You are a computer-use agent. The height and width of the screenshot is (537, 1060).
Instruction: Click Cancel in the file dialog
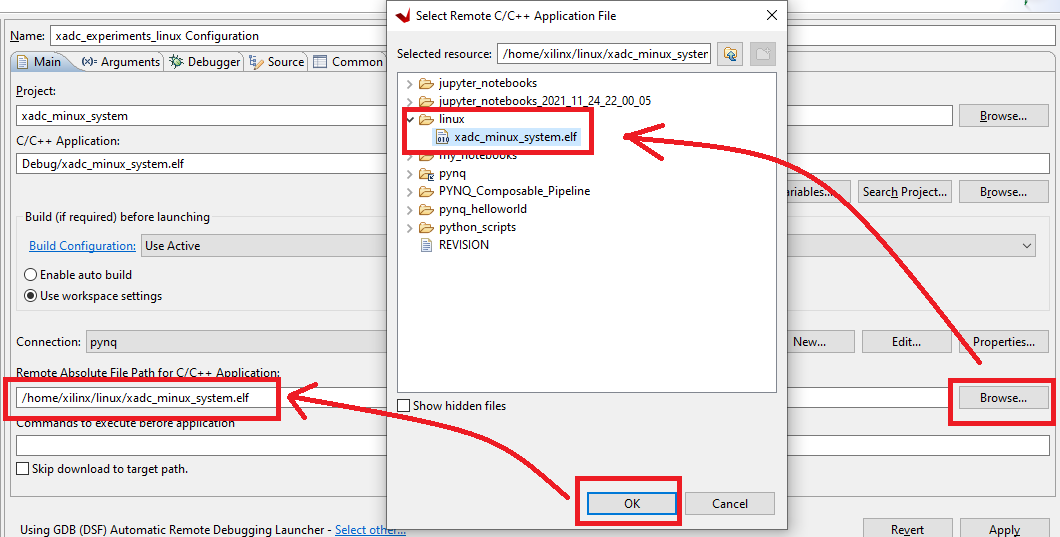[x=730, y=504]
